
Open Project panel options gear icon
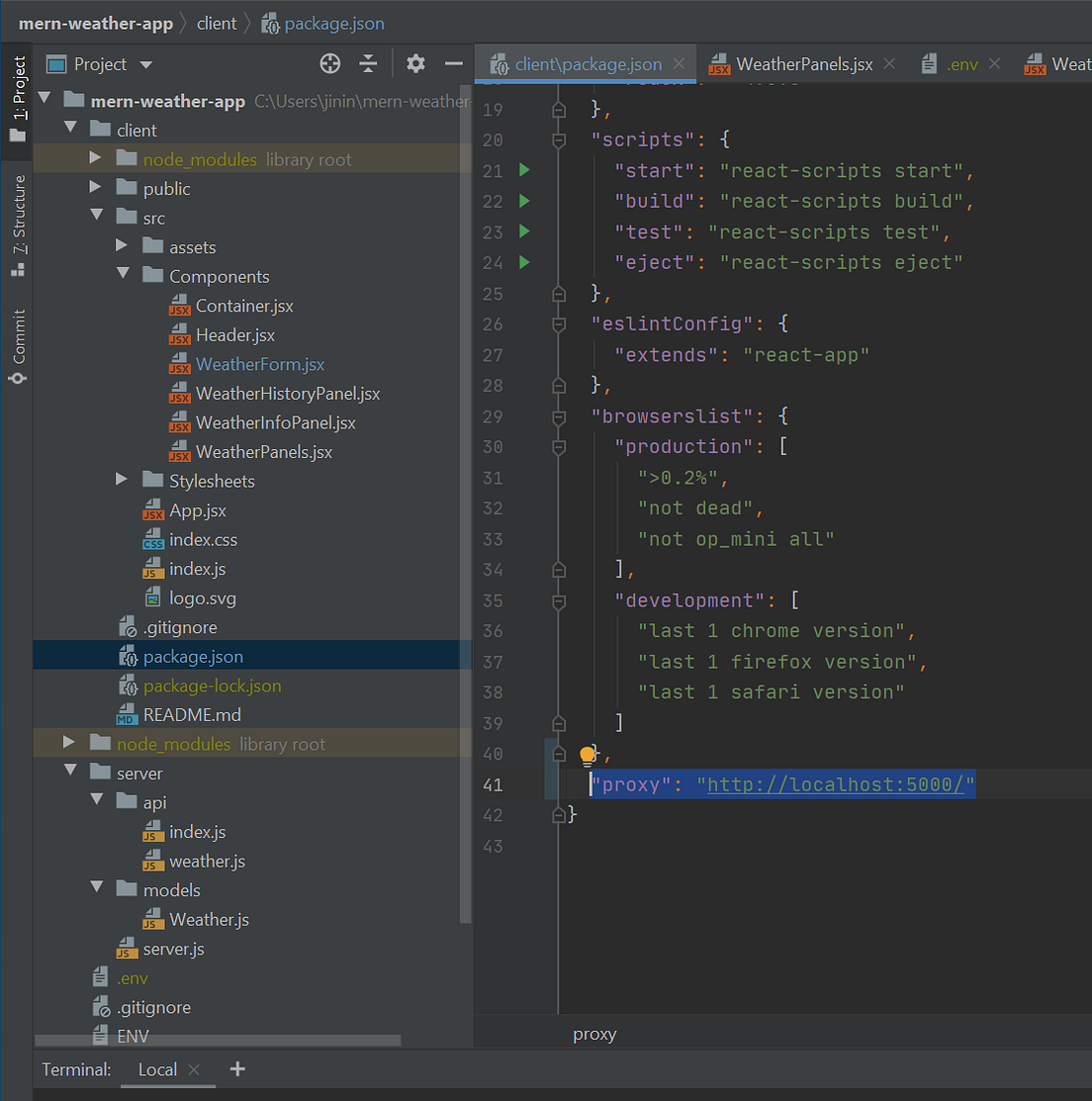(415, 63)
